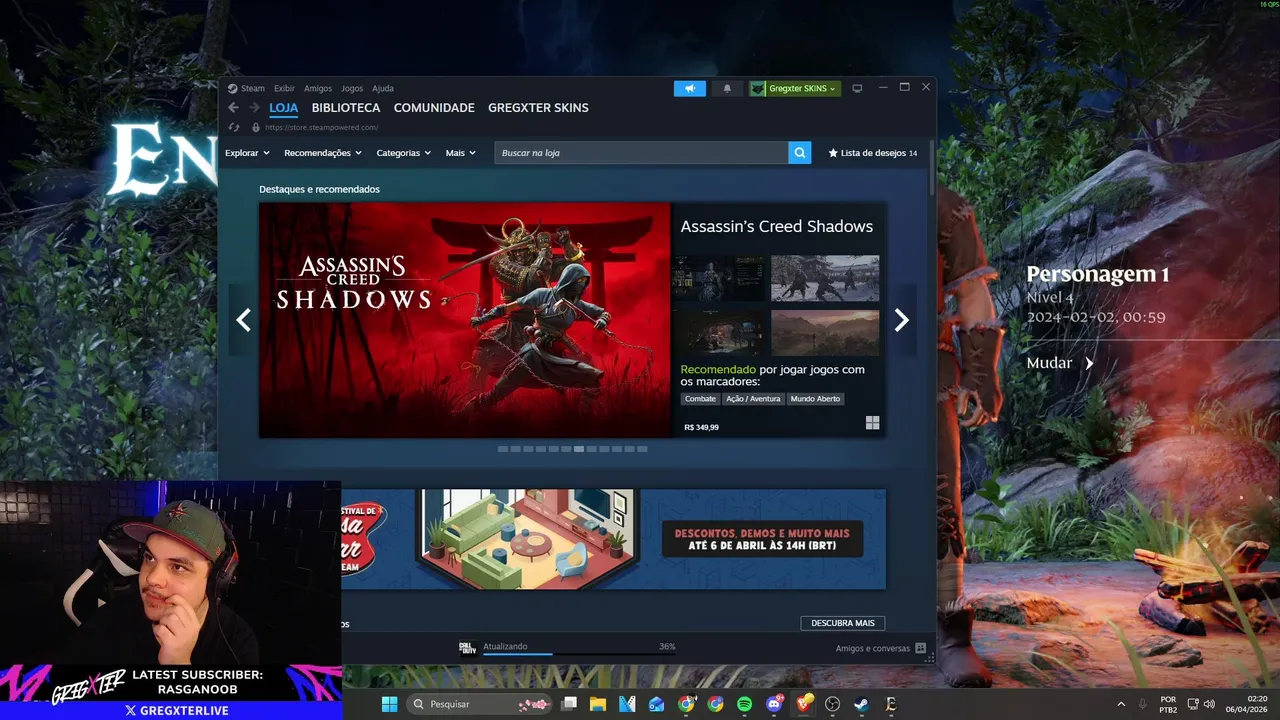Image resolution: width=1280 pixels, height=720 pixels.
Task: Expand the Mais dropdown
Action: (460, 153)
